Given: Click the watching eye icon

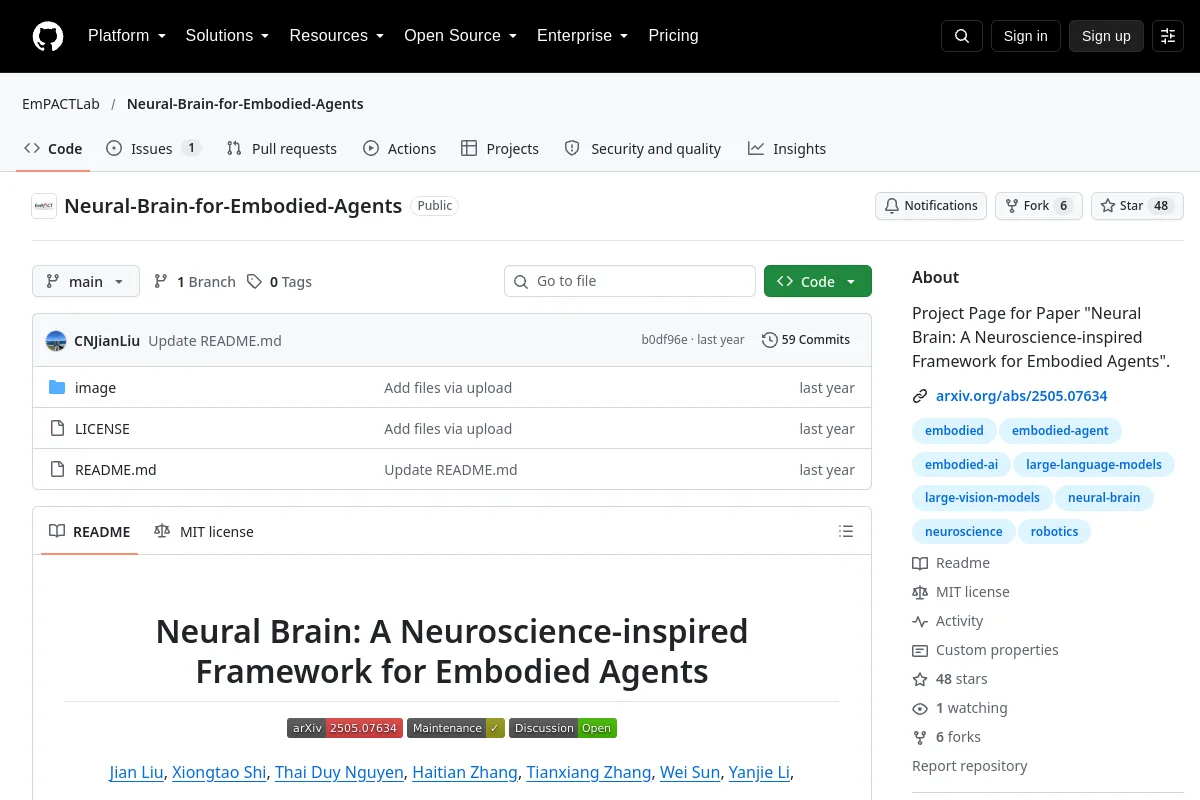Looking at the screenshot, I should click(920, 708).
